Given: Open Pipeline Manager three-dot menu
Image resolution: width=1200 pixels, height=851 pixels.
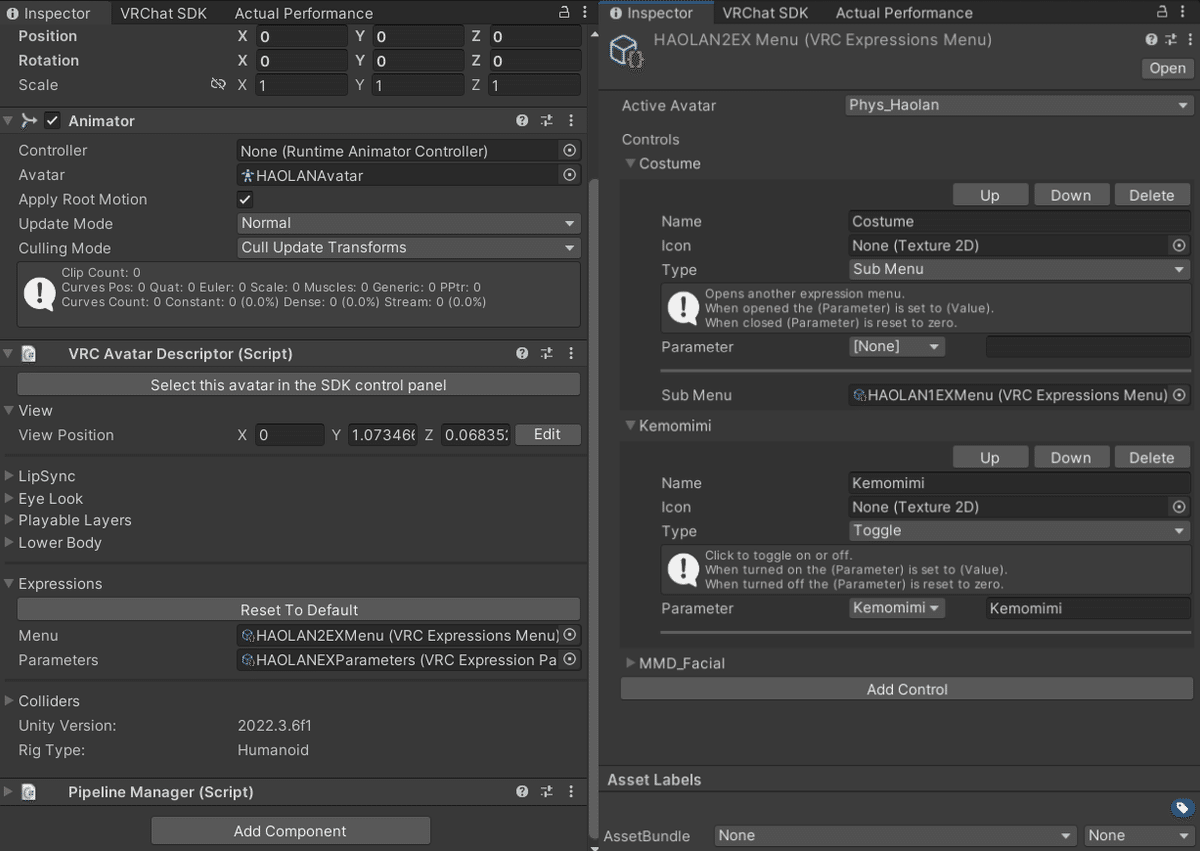Looking at the screenshot, I should tap(571, 792).
